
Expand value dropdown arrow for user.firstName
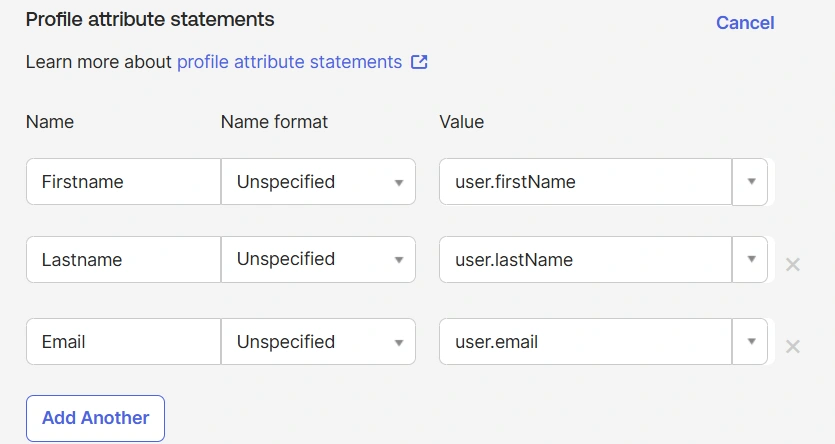(750, 182)
